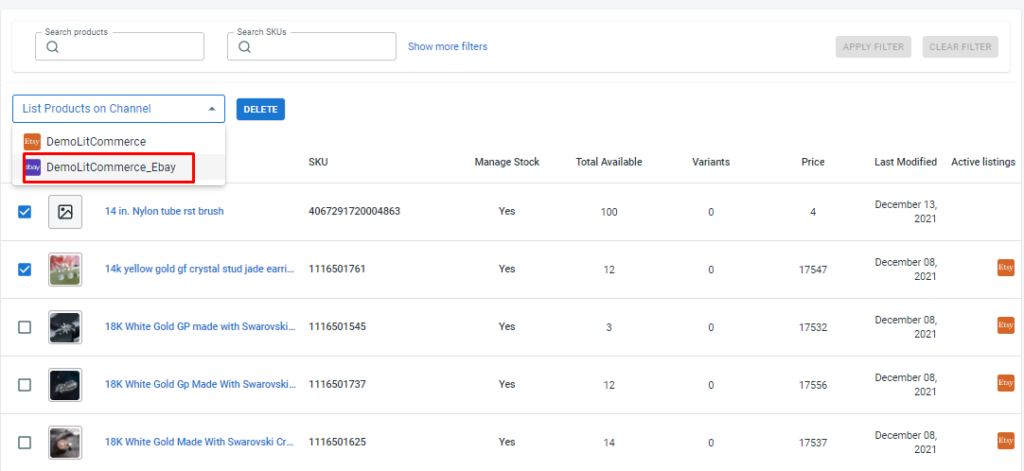Uncheck the 14 in. Nylon tube brush row
The width and height of the screenshot is (1024, 471).
point(25,211)
